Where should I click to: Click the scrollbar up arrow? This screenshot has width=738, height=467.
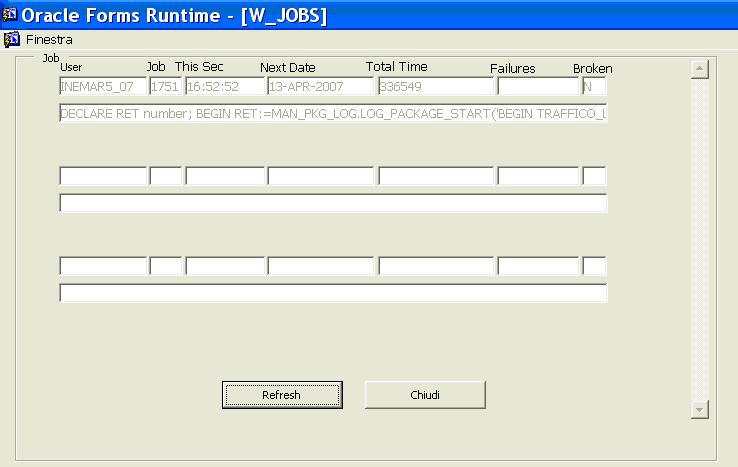[x=700, y=69]
